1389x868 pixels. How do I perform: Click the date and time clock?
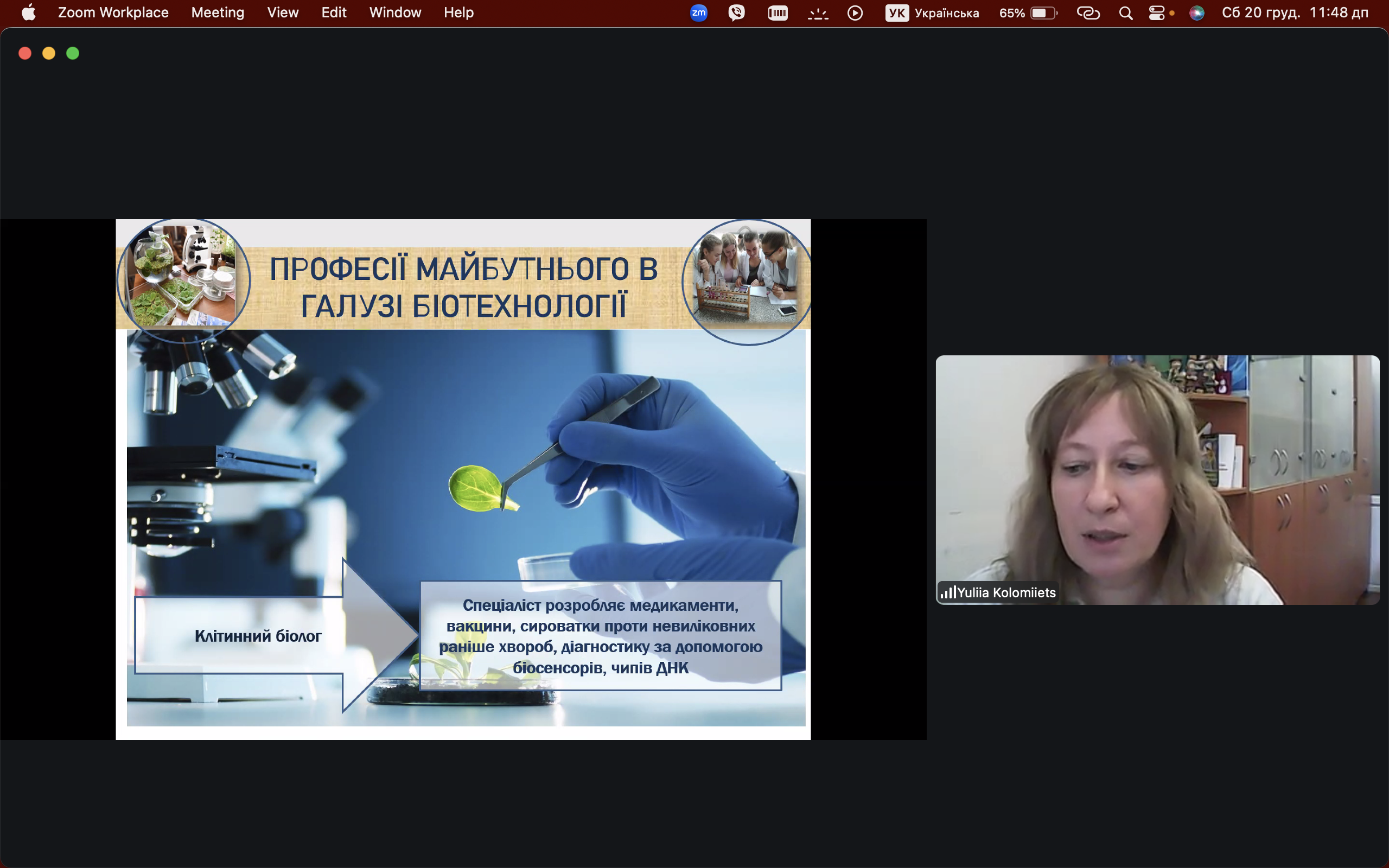[1295, 12]
